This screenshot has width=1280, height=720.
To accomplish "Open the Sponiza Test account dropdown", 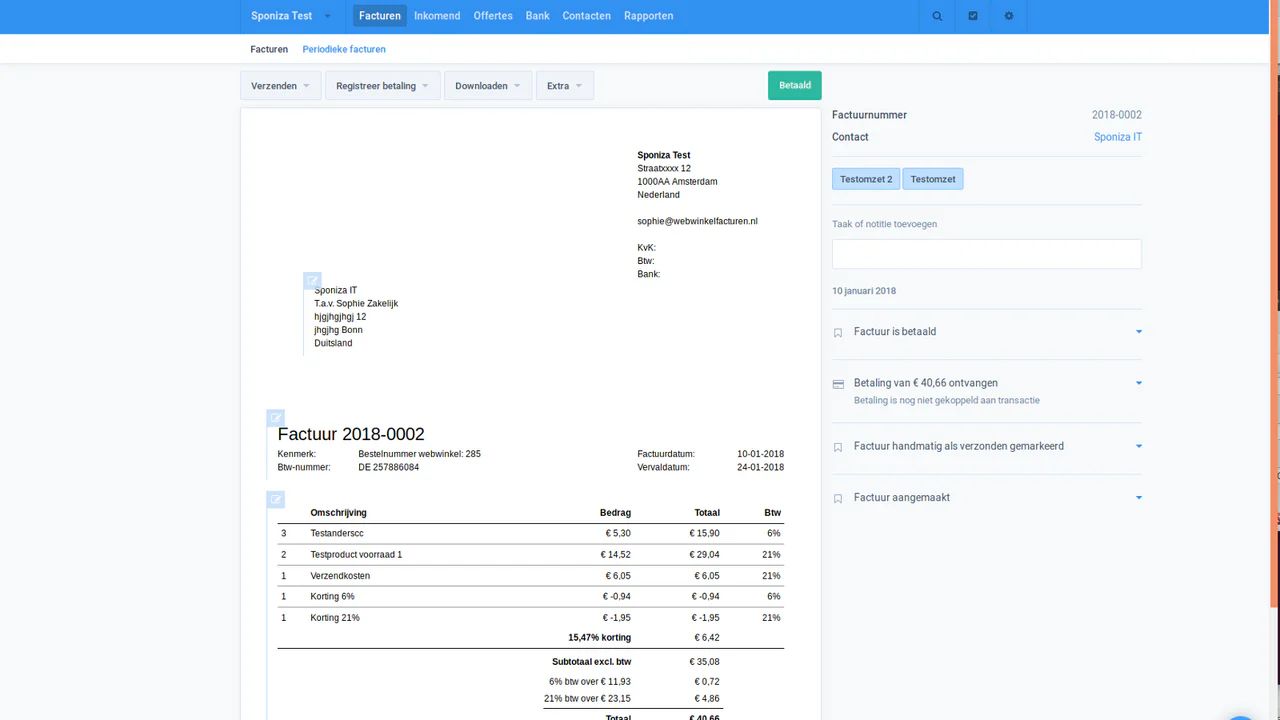I will tap(291, 16).
